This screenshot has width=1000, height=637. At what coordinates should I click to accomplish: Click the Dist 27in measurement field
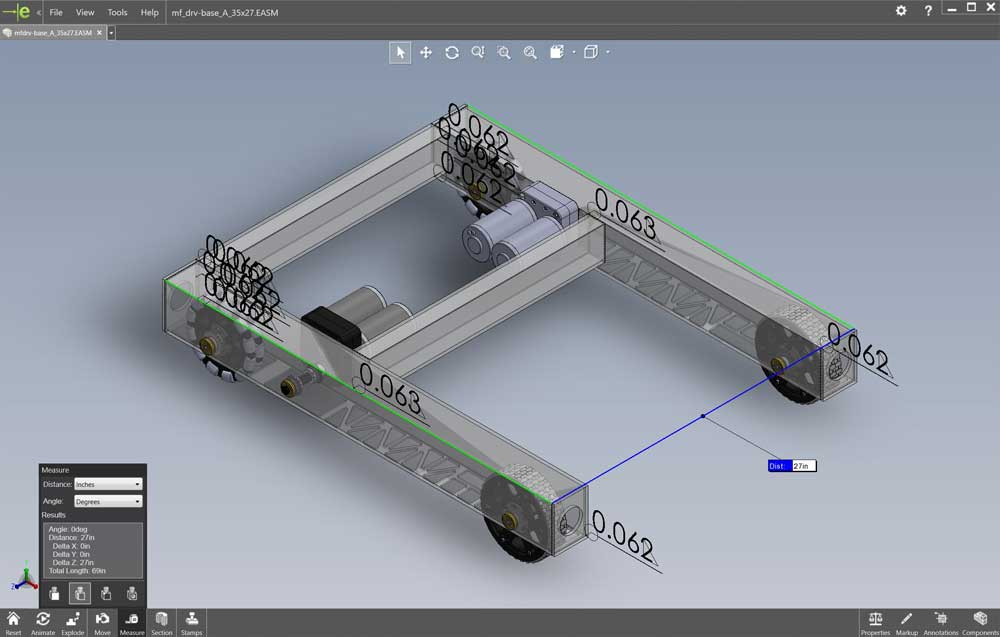(803, 466)
